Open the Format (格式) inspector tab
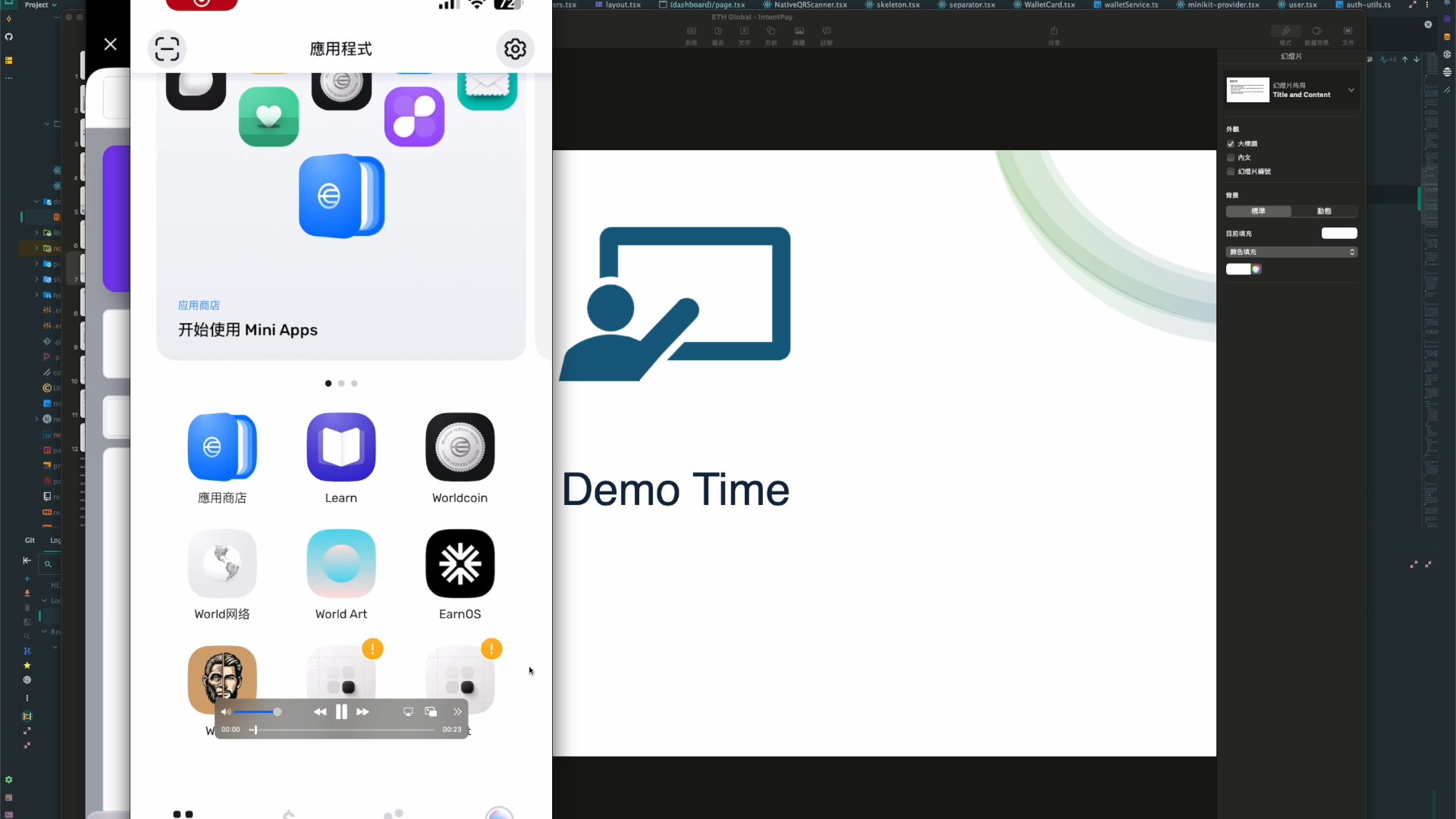1456x819 pixels. coord(1285,35)
